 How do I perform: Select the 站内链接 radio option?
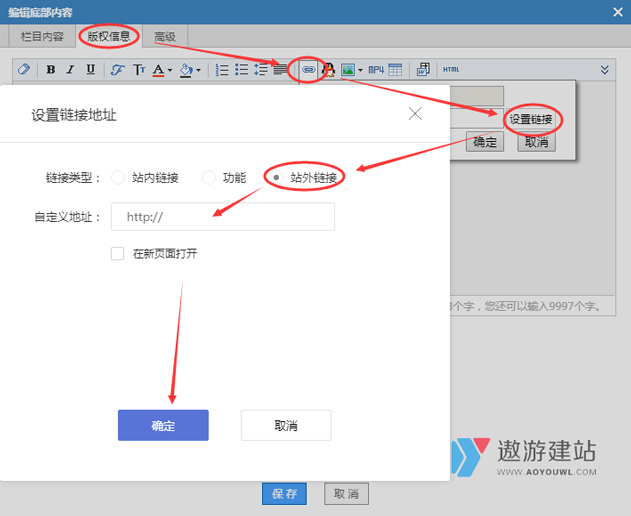(x=118, y=178)
